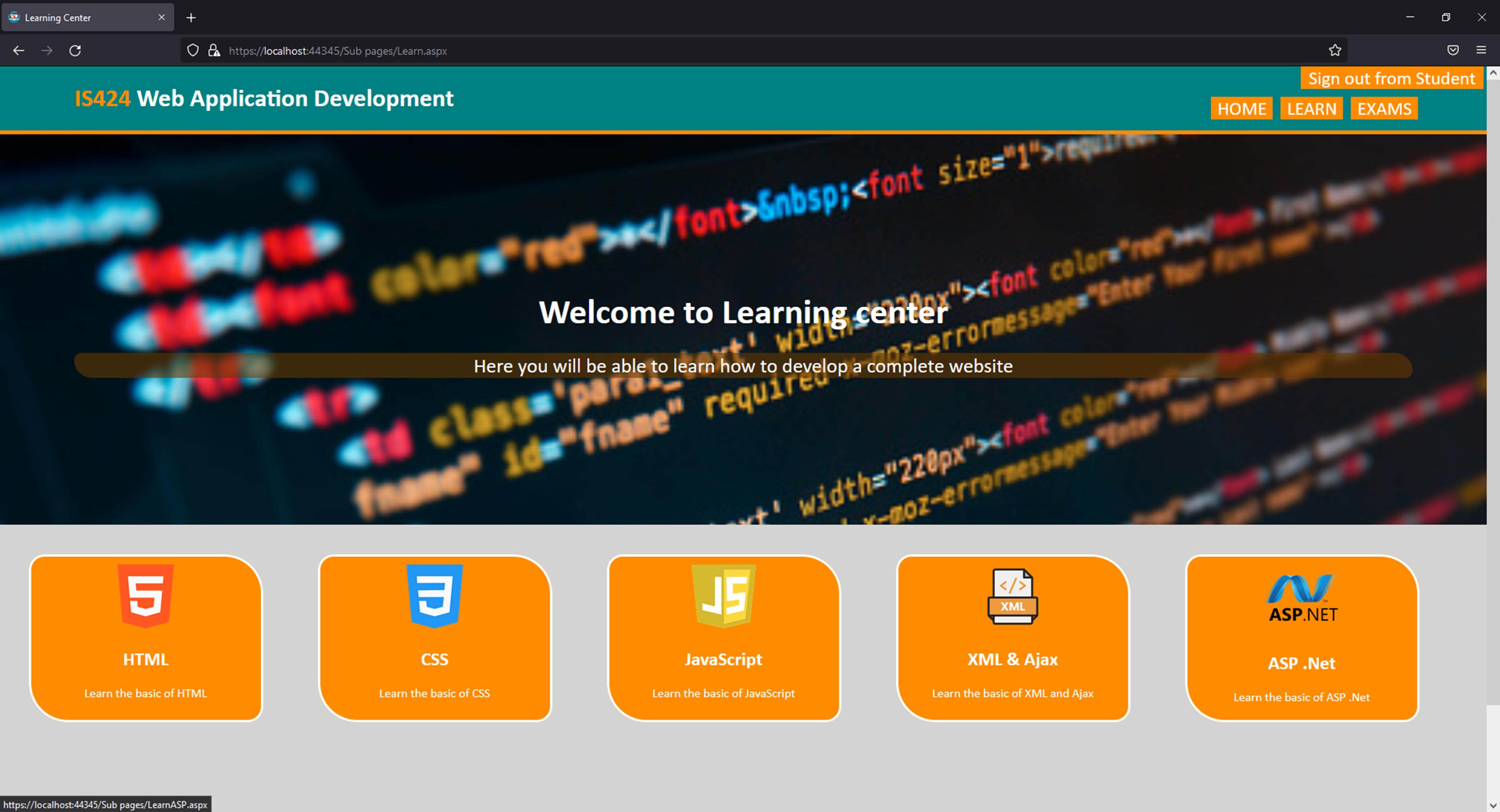This screenshot has height=812, width=1500.
Task: Click 'Learn the basic of JavaScript' text
Action: point(723,693)
